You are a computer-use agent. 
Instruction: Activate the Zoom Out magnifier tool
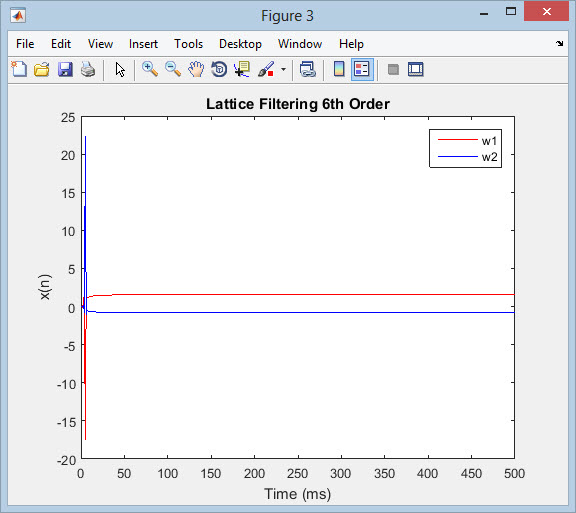pyautogui.click(x=173, y=69)
